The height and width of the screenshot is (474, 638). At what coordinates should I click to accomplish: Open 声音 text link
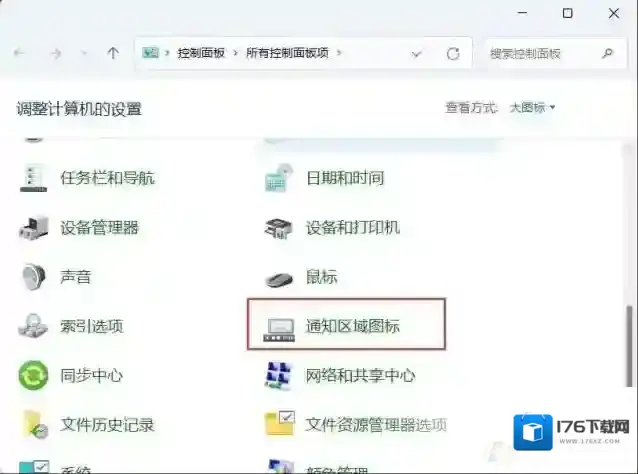pos(75,277)
